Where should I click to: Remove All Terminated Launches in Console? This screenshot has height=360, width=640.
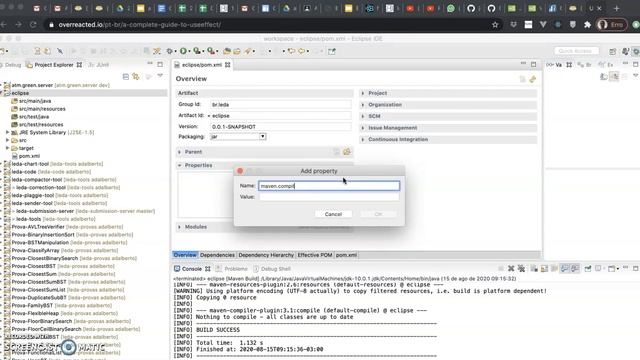(x=521, y=268)
